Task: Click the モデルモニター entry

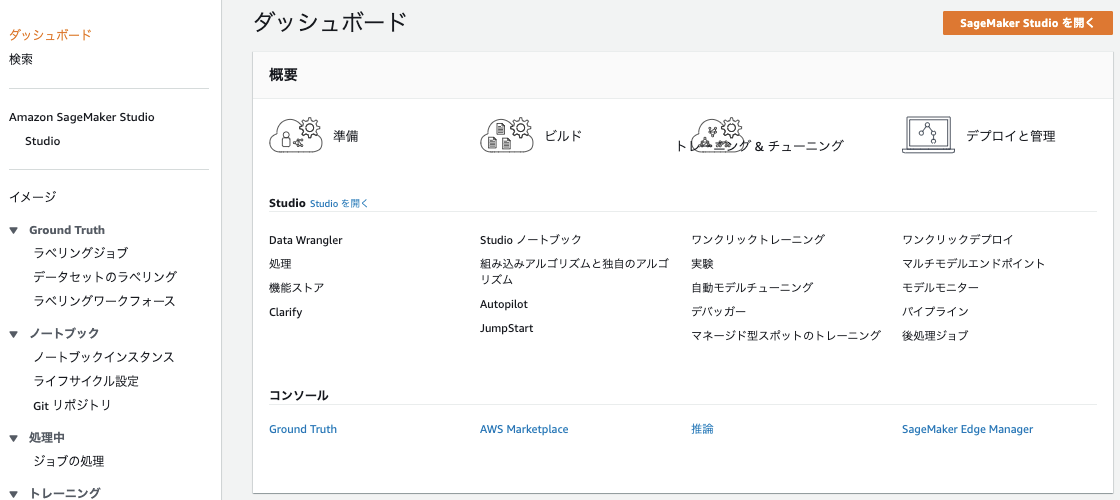Action: pos(941,288)
